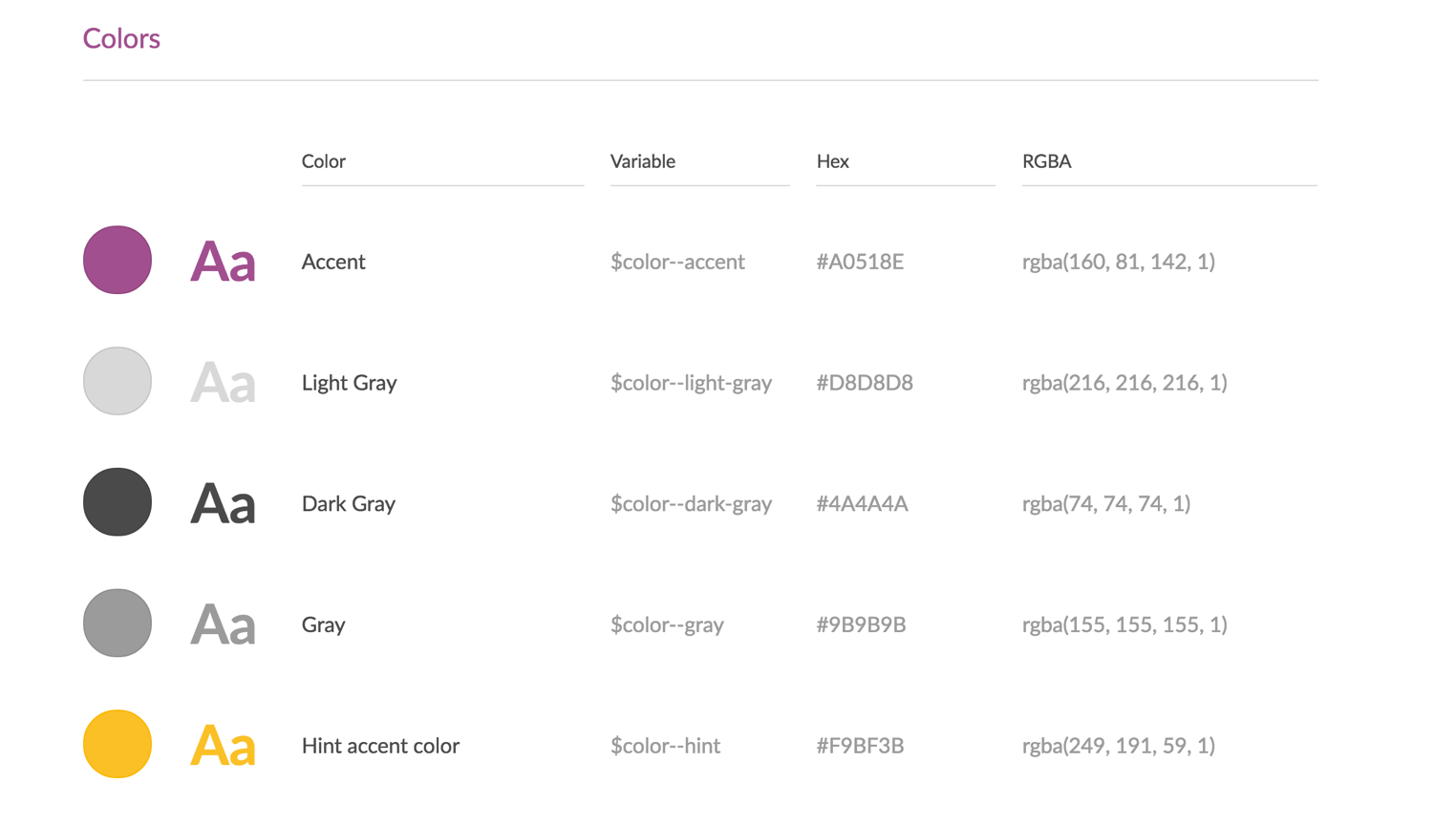Image resolution: width=1456 pixels, height=825 pixels.
Task: Click the RGBA column header
Action: 1047,161
